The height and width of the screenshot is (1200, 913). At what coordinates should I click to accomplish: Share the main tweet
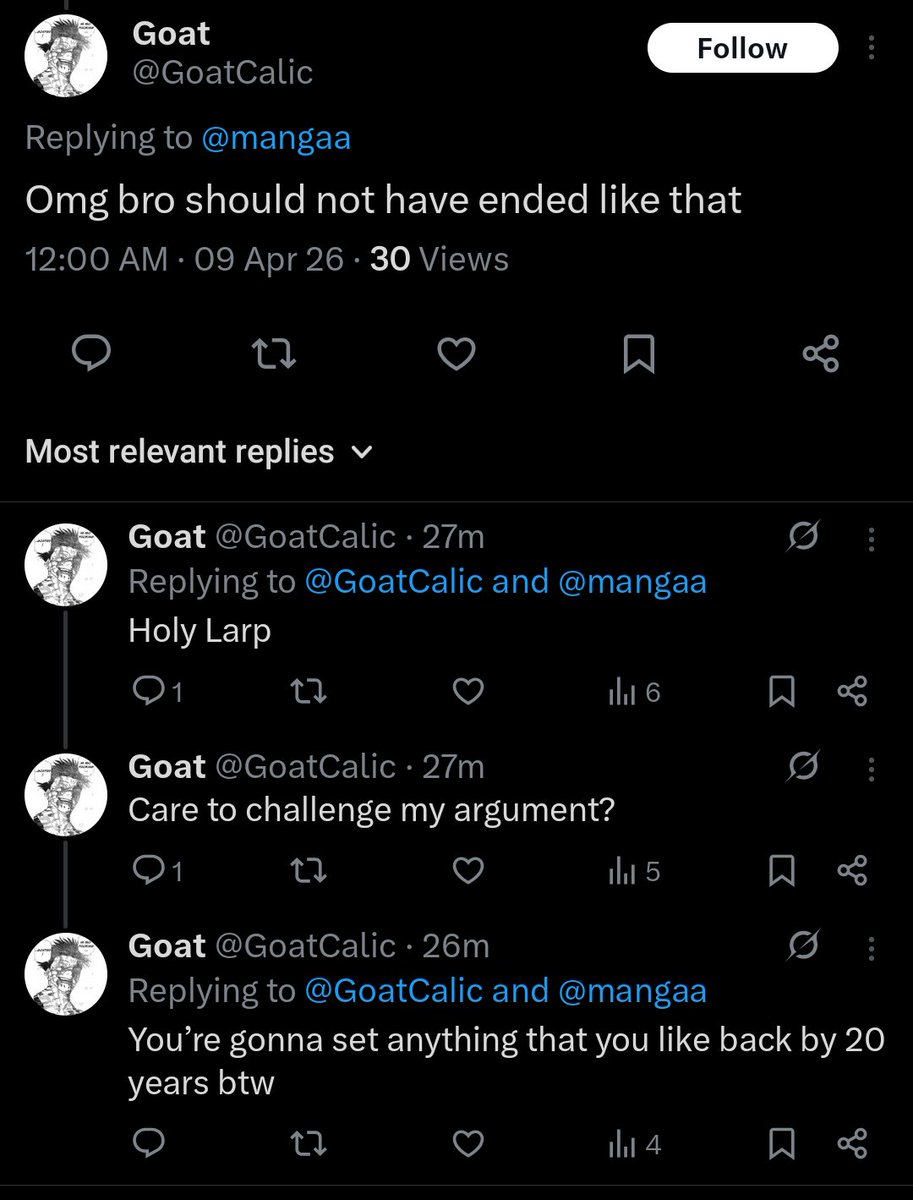tap(821, 354)
